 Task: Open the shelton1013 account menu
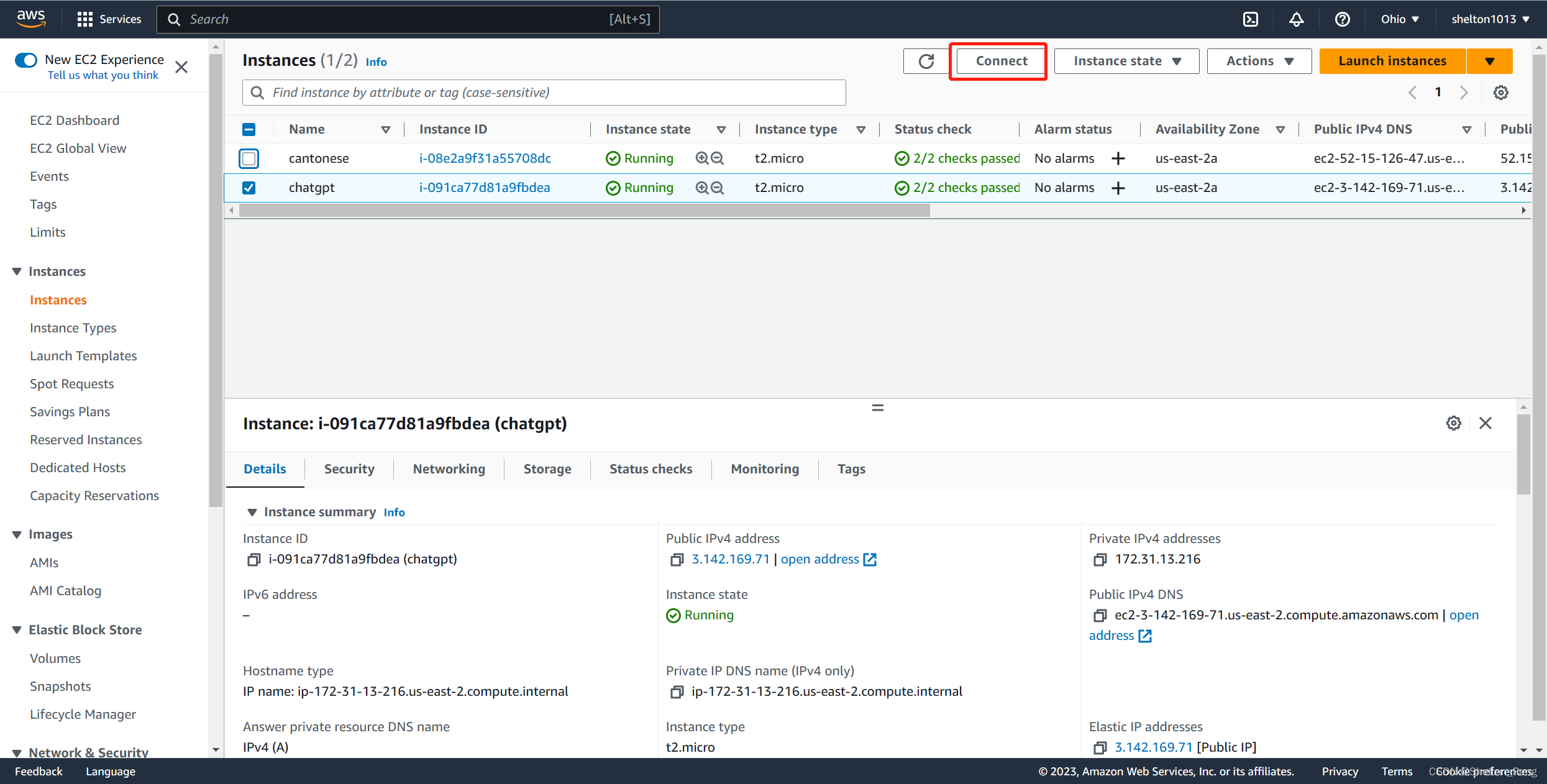pyautogui.click(x=1490, y=19)
